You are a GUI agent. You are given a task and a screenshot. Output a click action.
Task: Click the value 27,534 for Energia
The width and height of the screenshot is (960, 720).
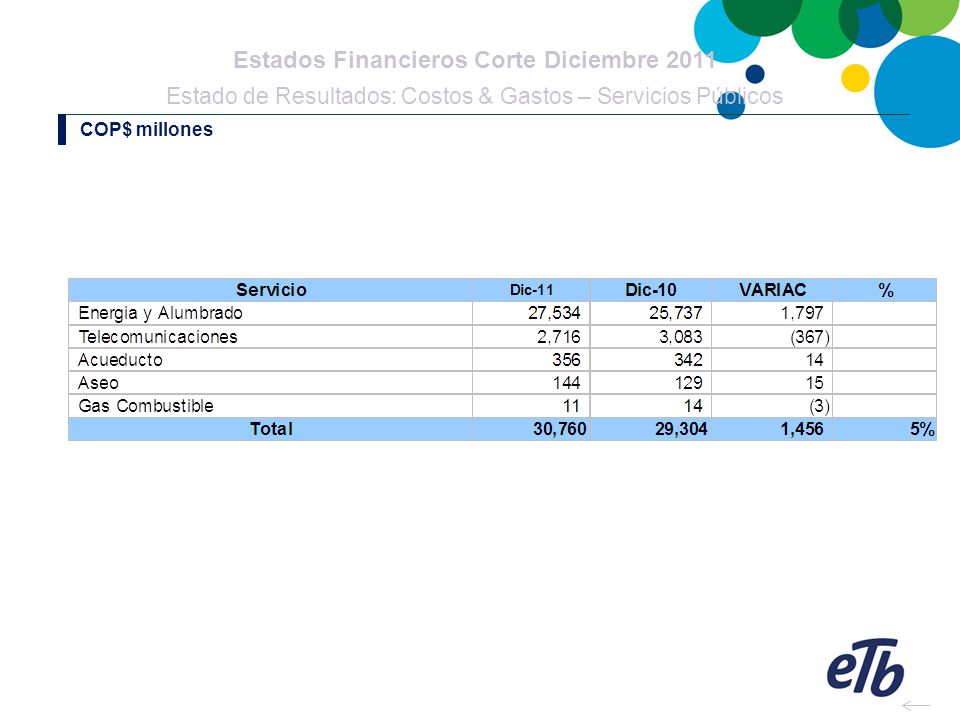pyautogui.click(x=554, y=313)
